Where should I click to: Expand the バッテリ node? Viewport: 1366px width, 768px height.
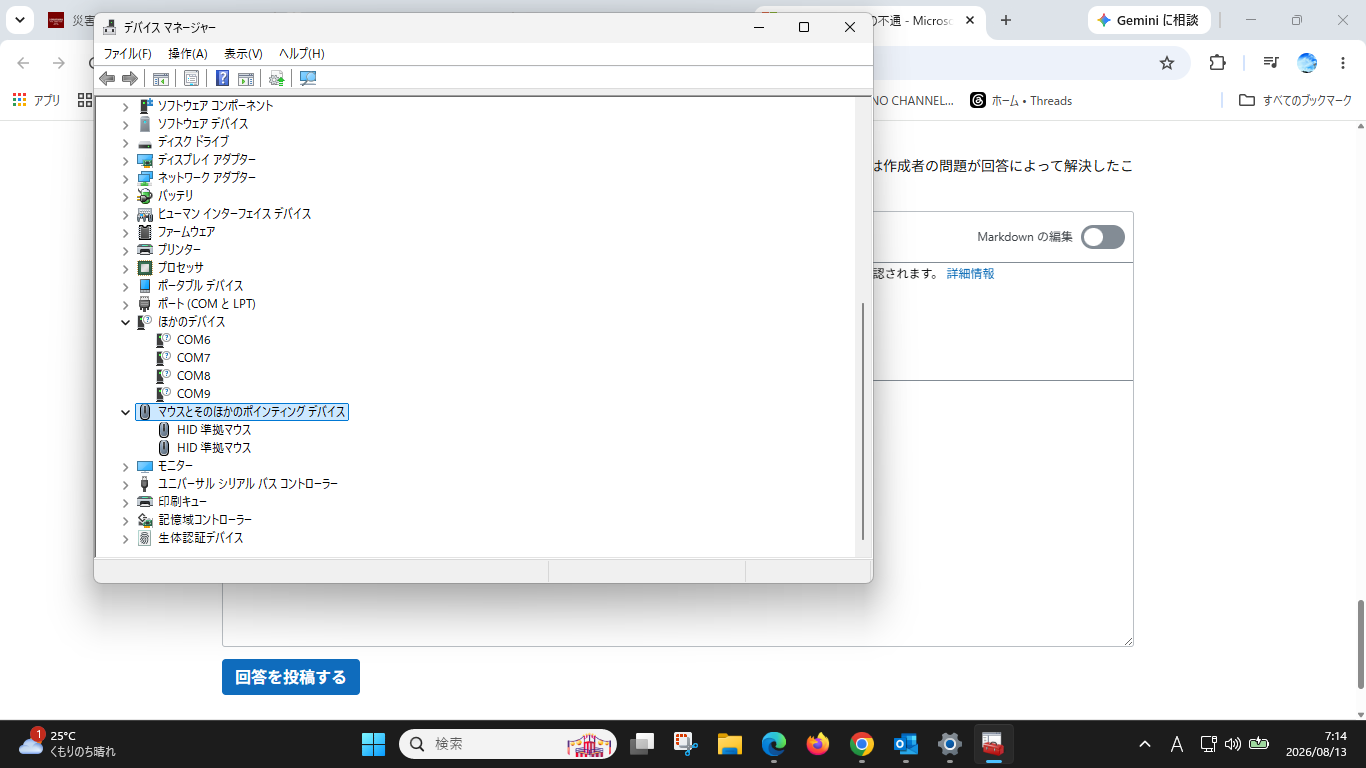(x=125, y=196)
